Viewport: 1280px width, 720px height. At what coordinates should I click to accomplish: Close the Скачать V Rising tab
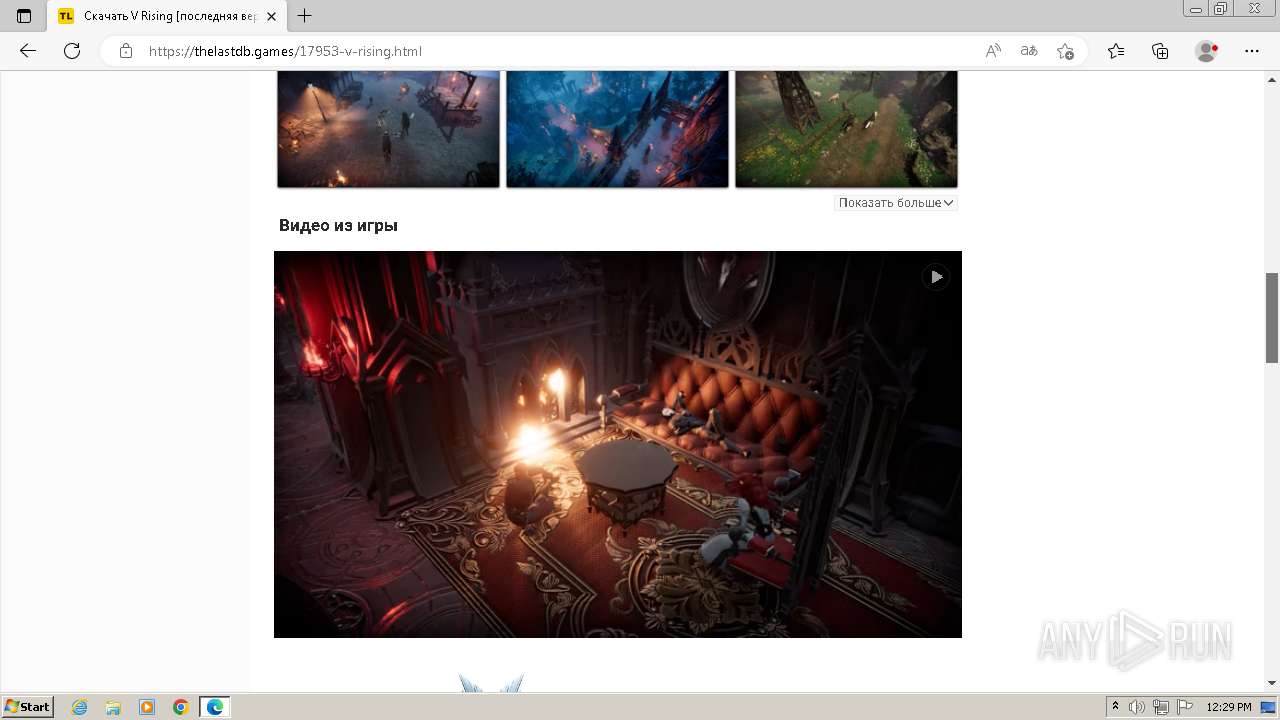271,16
